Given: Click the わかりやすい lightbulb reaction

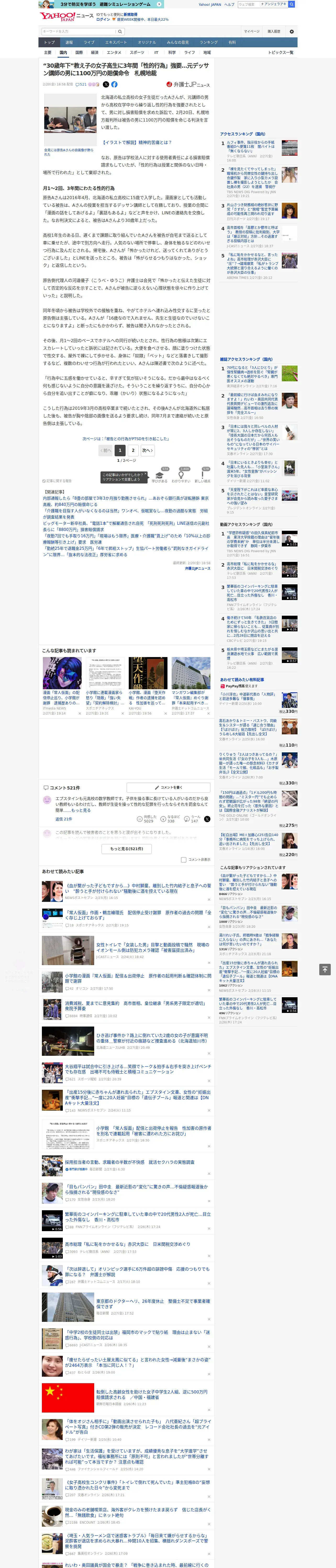Looking at the screenshot, I should coord(182,476).
